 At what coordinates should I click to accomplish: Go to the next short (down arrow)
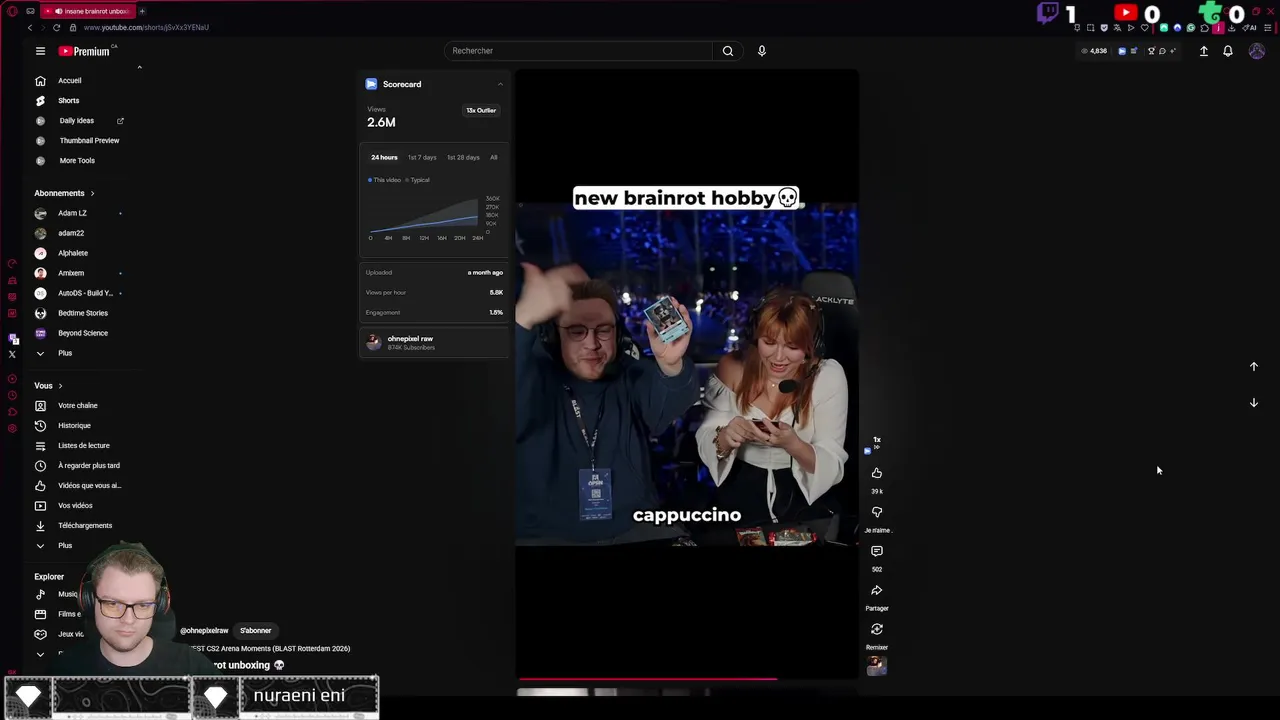point(1254,403)
